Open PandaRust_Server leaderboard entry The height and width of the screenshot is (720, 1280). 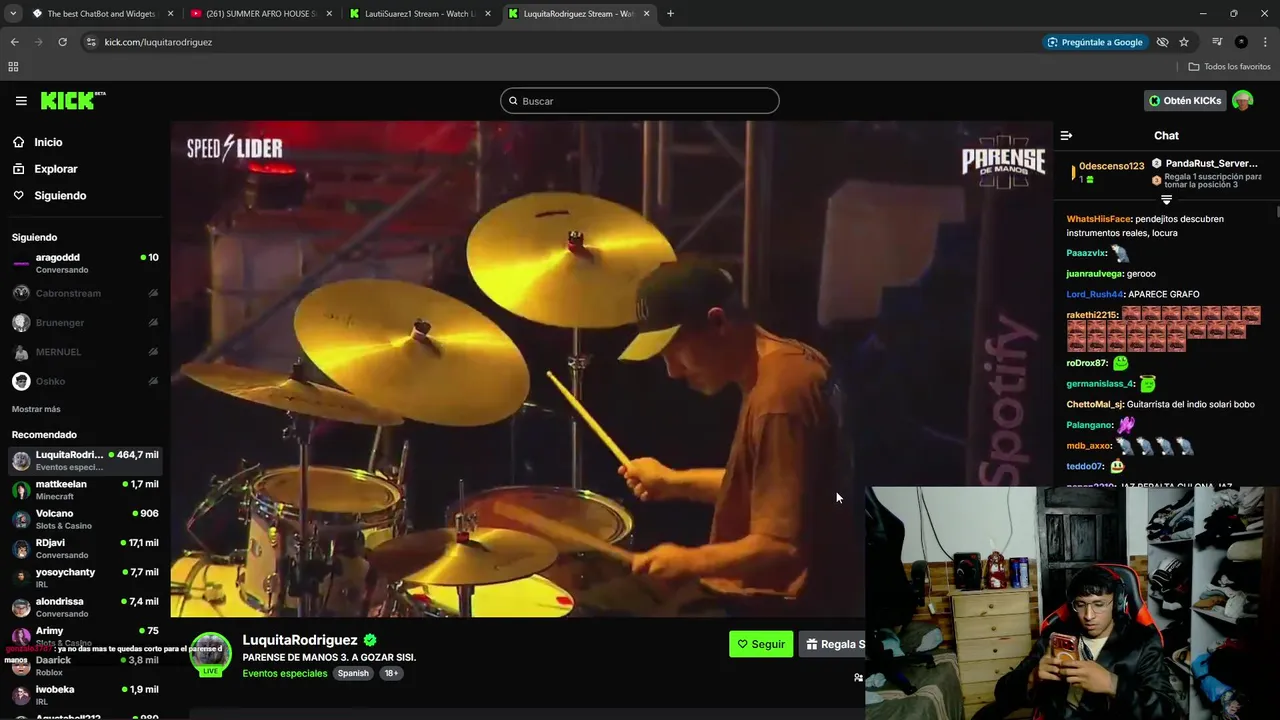(x=1206, y=172)
